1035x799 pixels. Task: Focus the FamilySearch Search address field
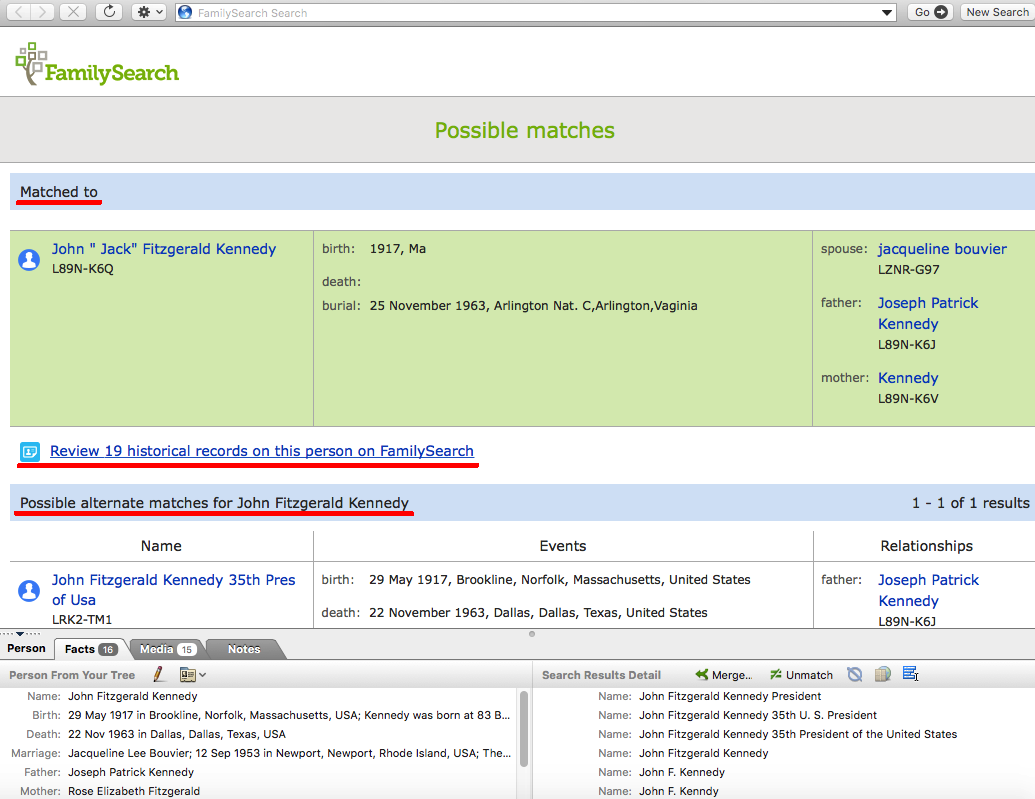(535, 13)
